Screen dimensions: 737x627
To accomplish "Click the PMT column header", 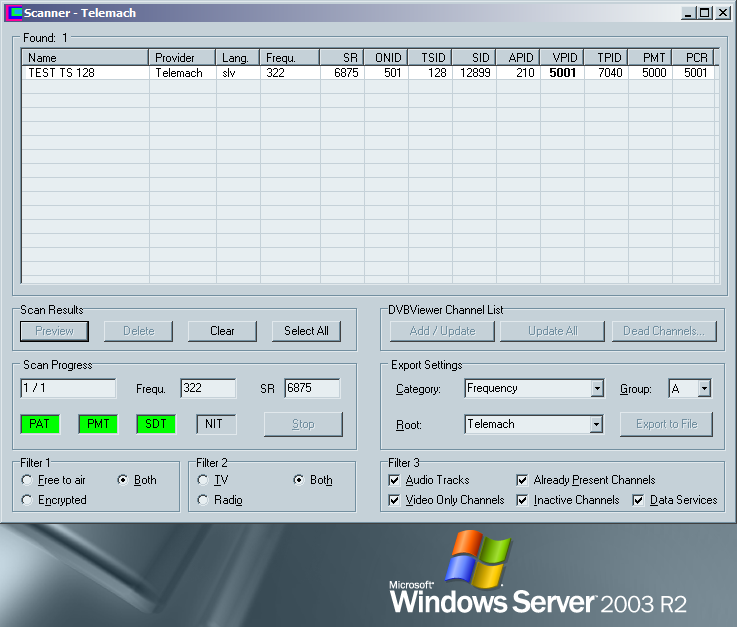I will pyautogui.click(x=651, y=58).
